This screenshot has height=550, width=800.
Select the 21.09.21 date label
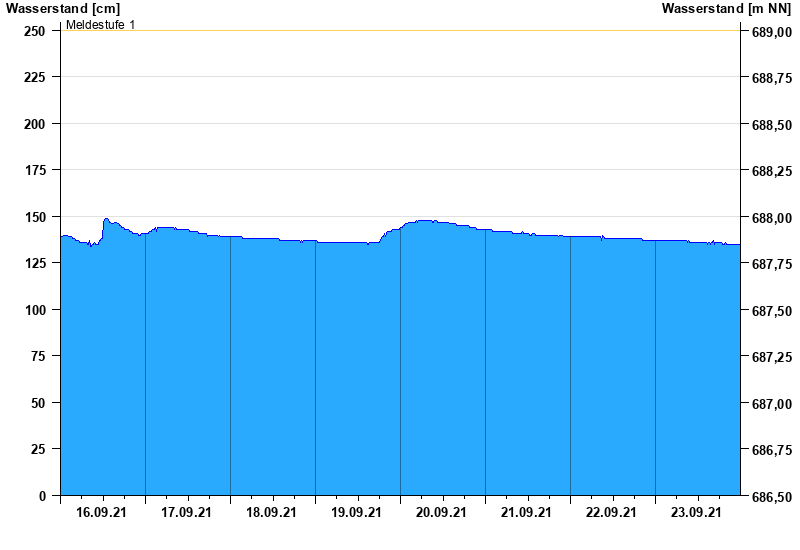tap(527, 513)
